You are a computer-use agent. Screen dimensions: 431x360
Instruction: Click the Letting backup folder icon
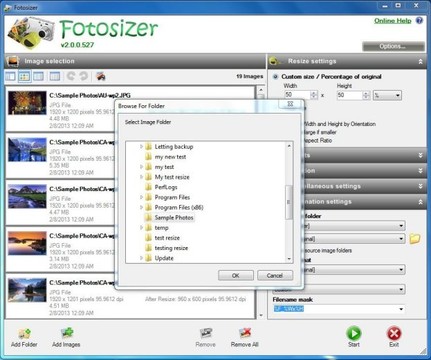pyautogui.click(x=149, y=146)
